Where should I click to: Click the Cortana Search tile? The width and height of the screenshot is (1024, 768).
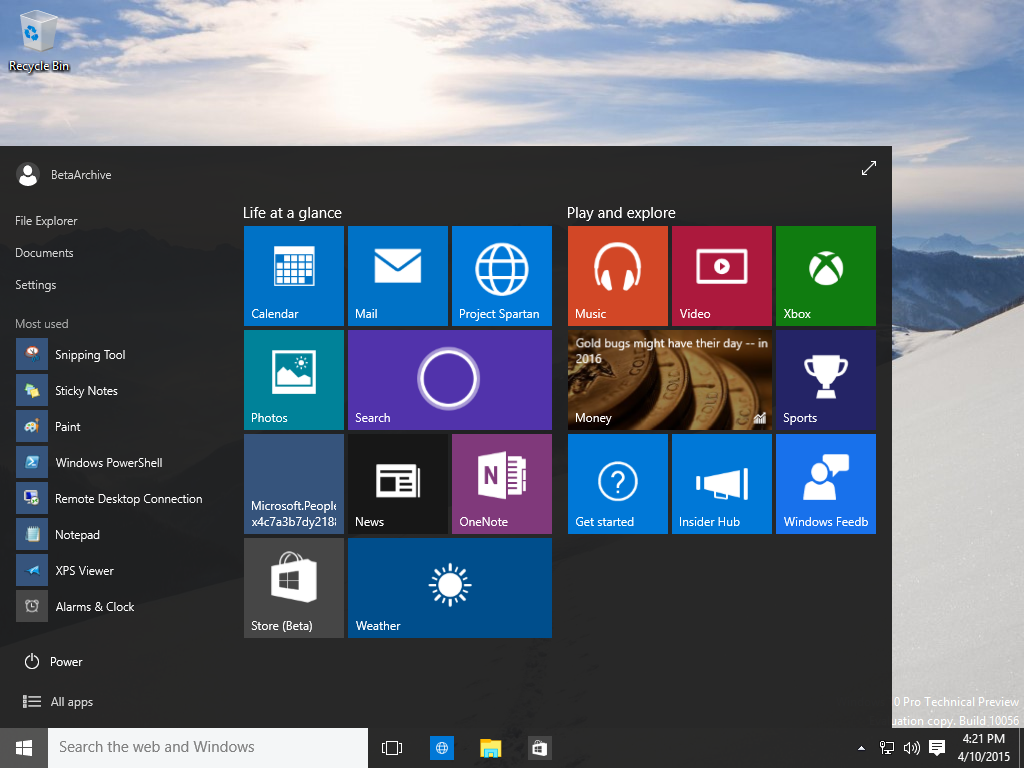tap(450, 380)
